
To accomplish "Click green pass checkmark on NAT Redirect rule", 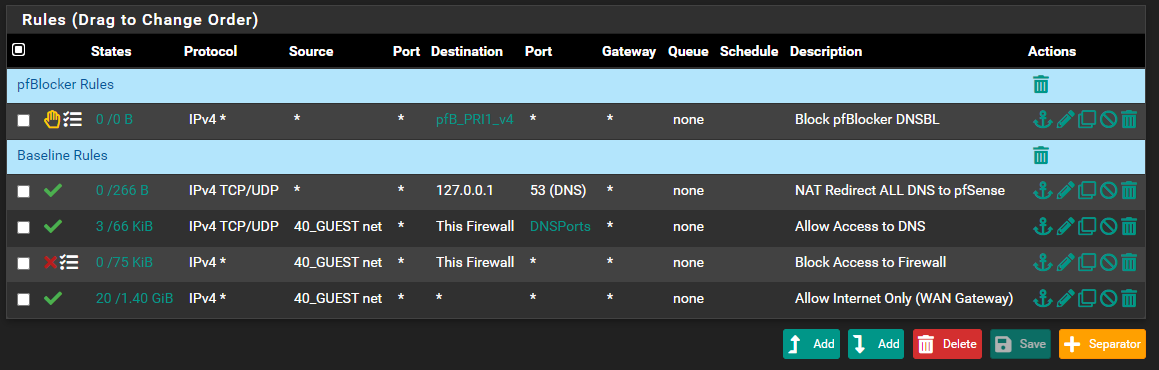I will 52,191.
